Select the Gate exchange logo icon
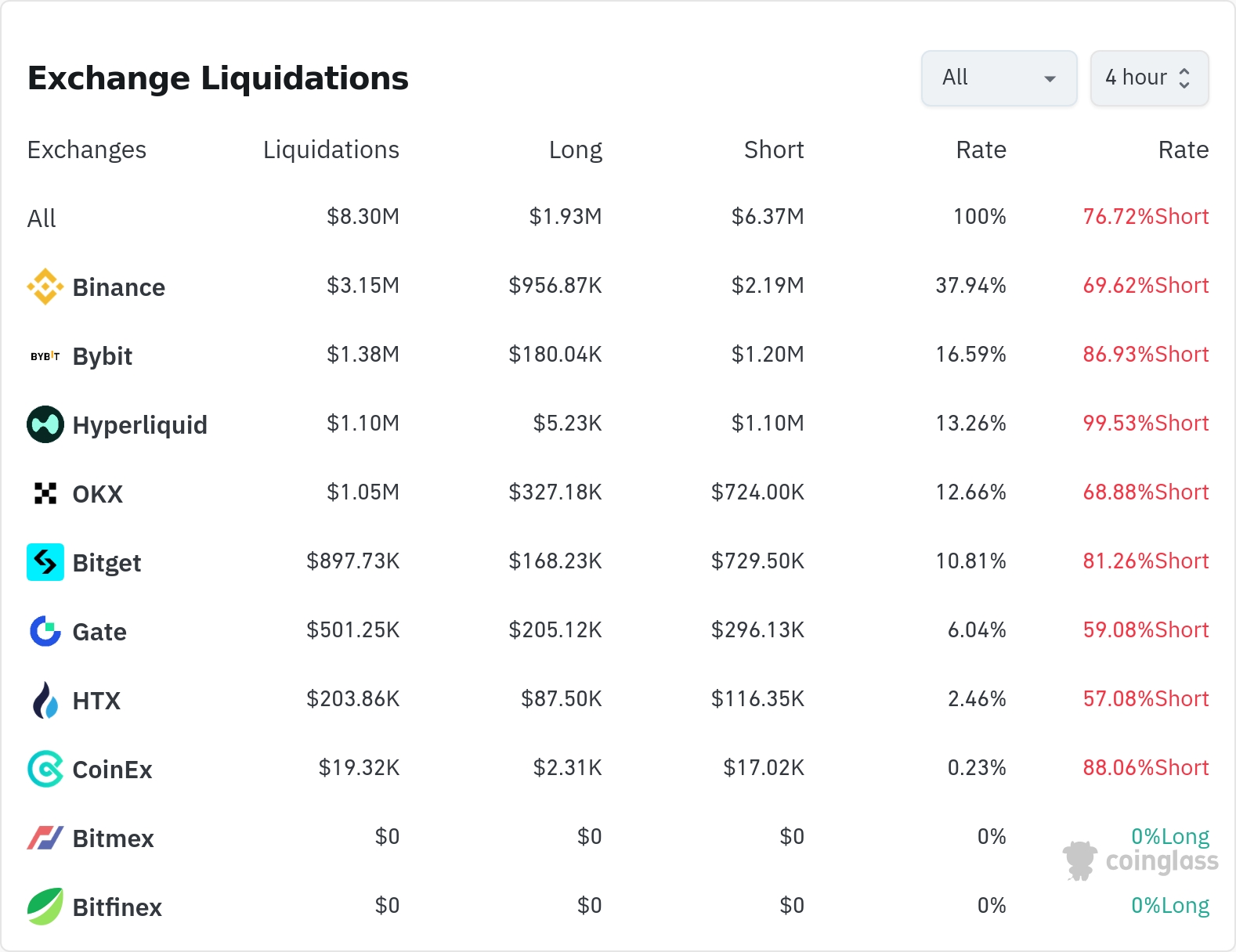This screenshot has height=952, width=1236. click(x=45, y=631)
